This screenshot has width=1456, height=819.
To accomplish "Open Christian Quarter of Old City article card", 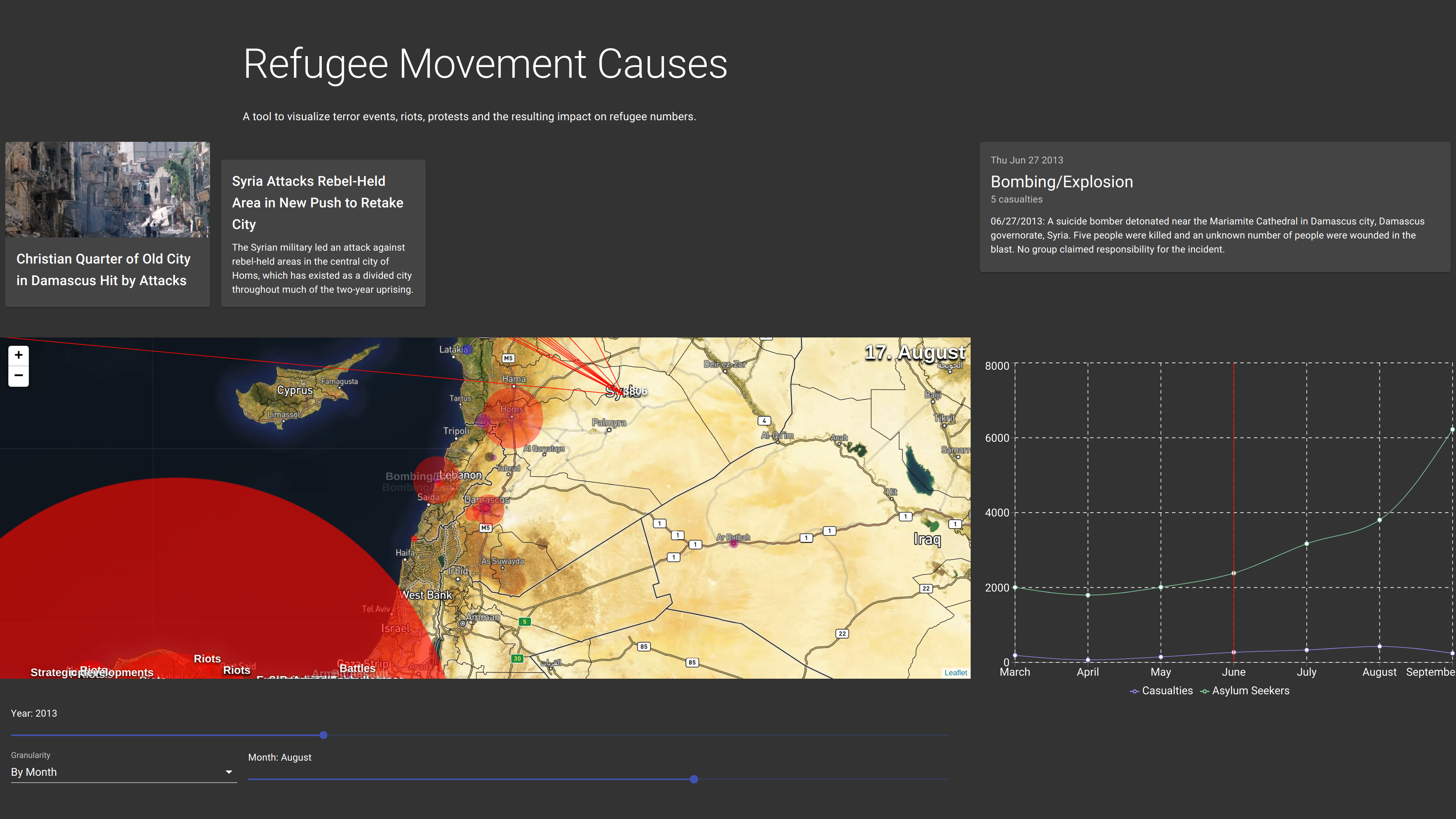I will click(x=107, y=224).
